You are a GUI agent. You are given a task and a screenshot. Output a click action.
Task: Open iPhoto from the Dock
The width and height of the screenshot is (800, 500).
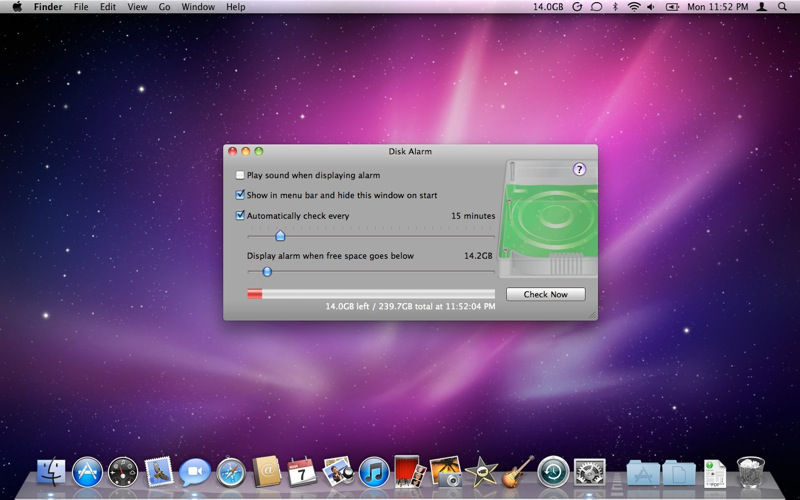pyautogui.click(x=445, y=471)
